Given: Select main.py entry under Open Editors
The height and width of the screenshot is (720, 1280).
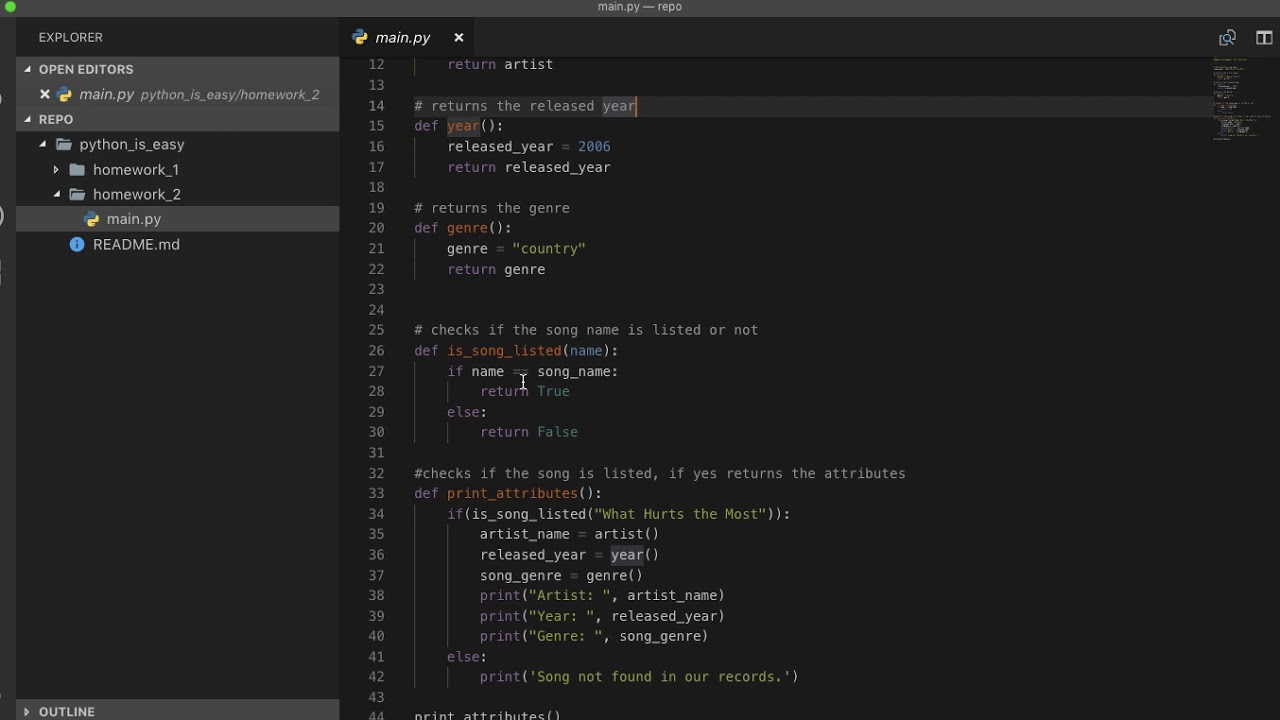Looking at the screenshot, I should (x=178, y=94).
